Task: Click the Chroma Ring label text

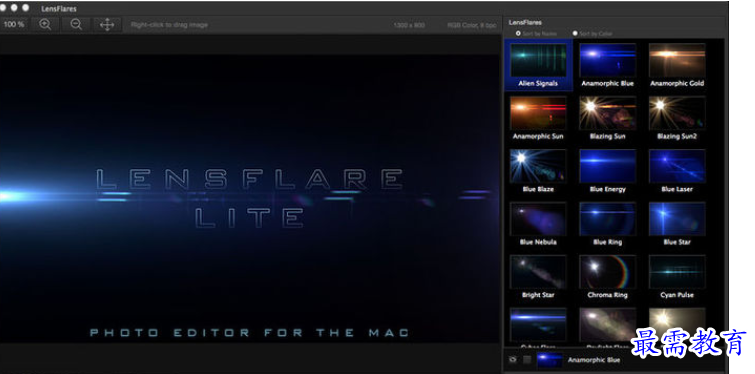Action: (608, 295)
